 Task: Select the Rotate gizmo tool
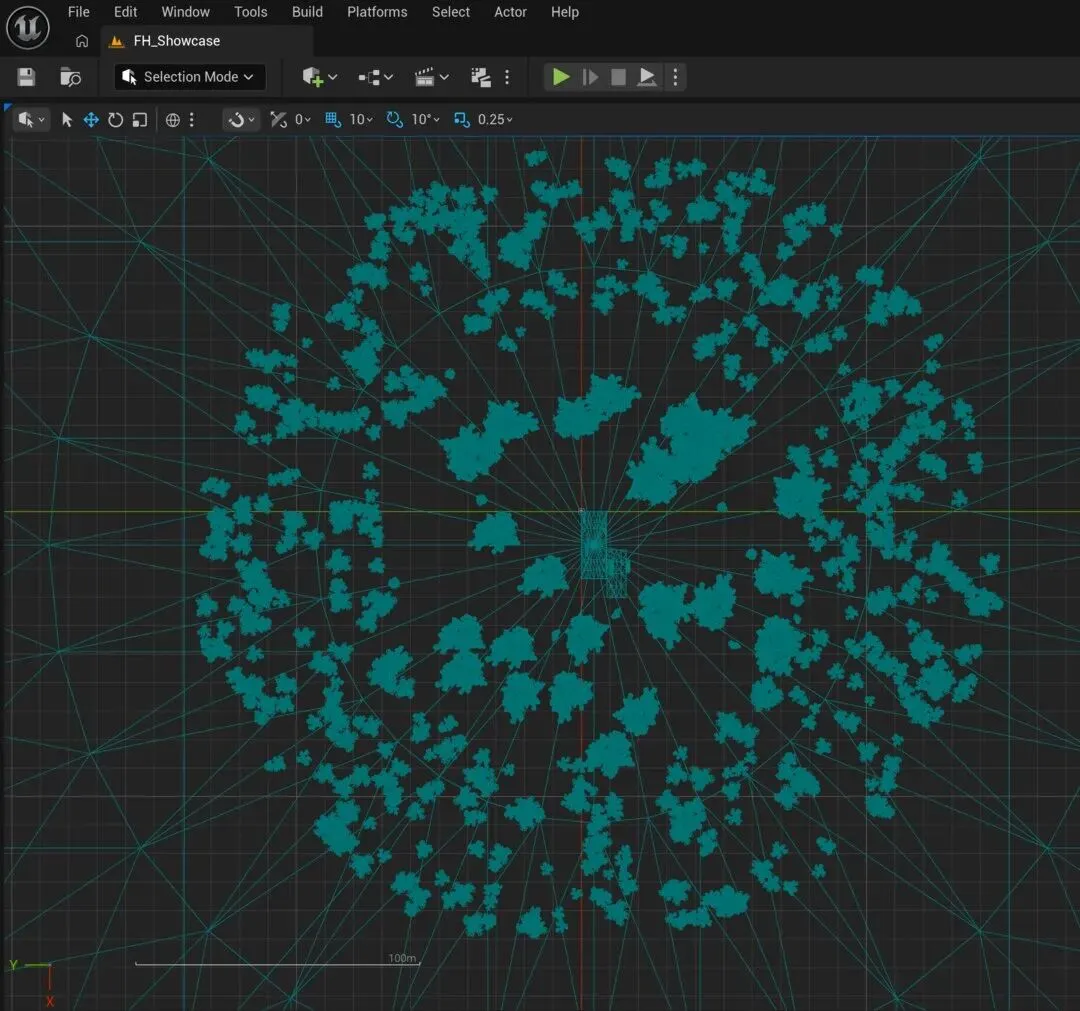(116, 120)
